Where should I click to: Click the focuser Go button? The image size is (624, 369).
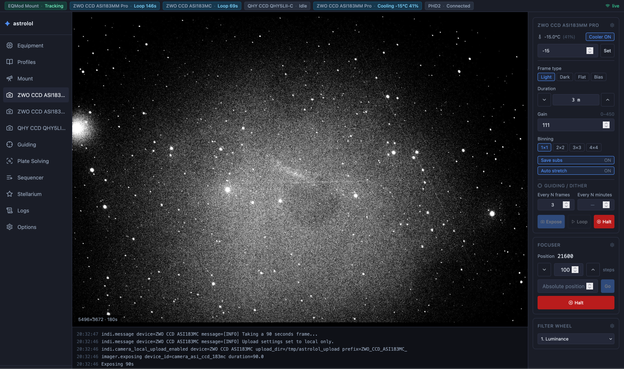tap(607, 286)
